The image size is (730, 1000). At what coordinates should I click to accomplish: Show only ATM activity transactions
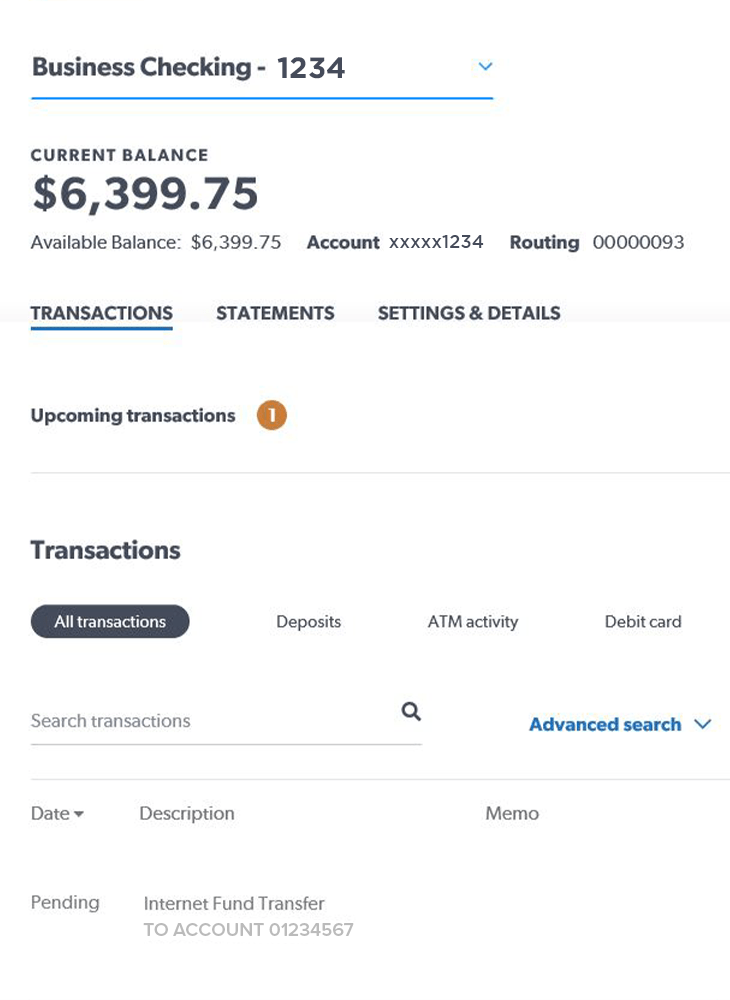click(x=473, y=622)
